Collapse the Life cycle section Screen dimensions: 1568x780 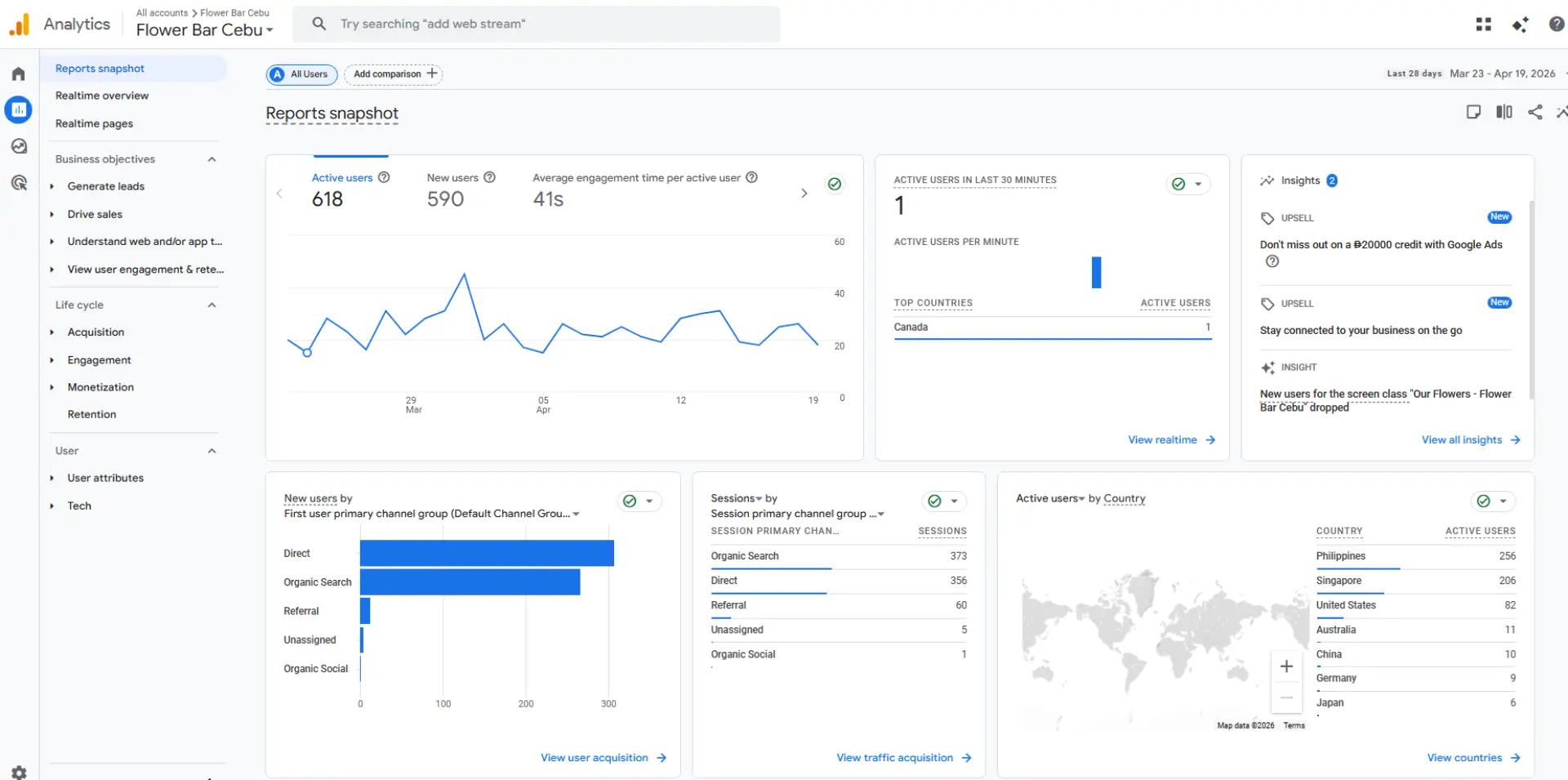212,305
